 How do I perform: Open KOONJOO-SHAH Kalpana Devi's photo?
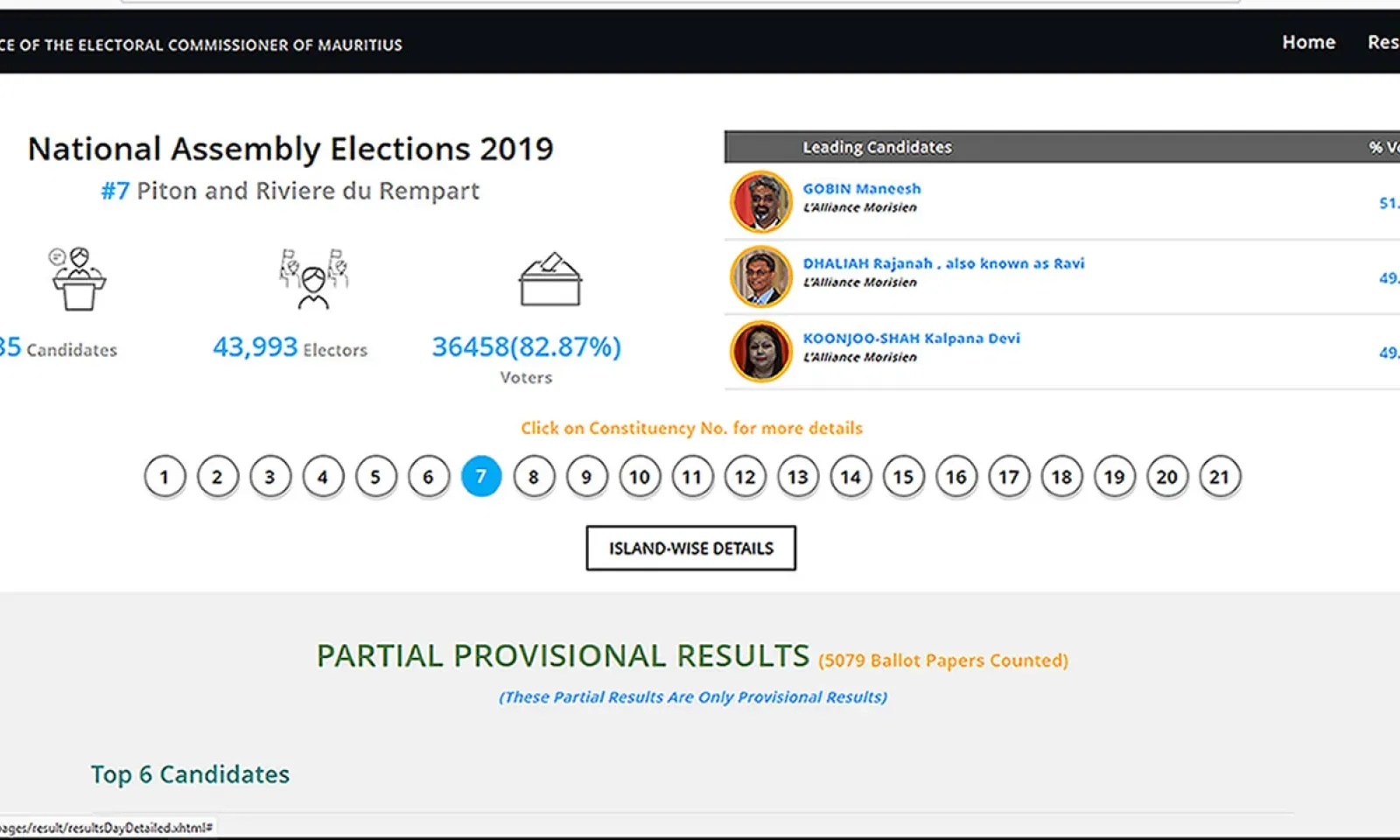[760, 351]
